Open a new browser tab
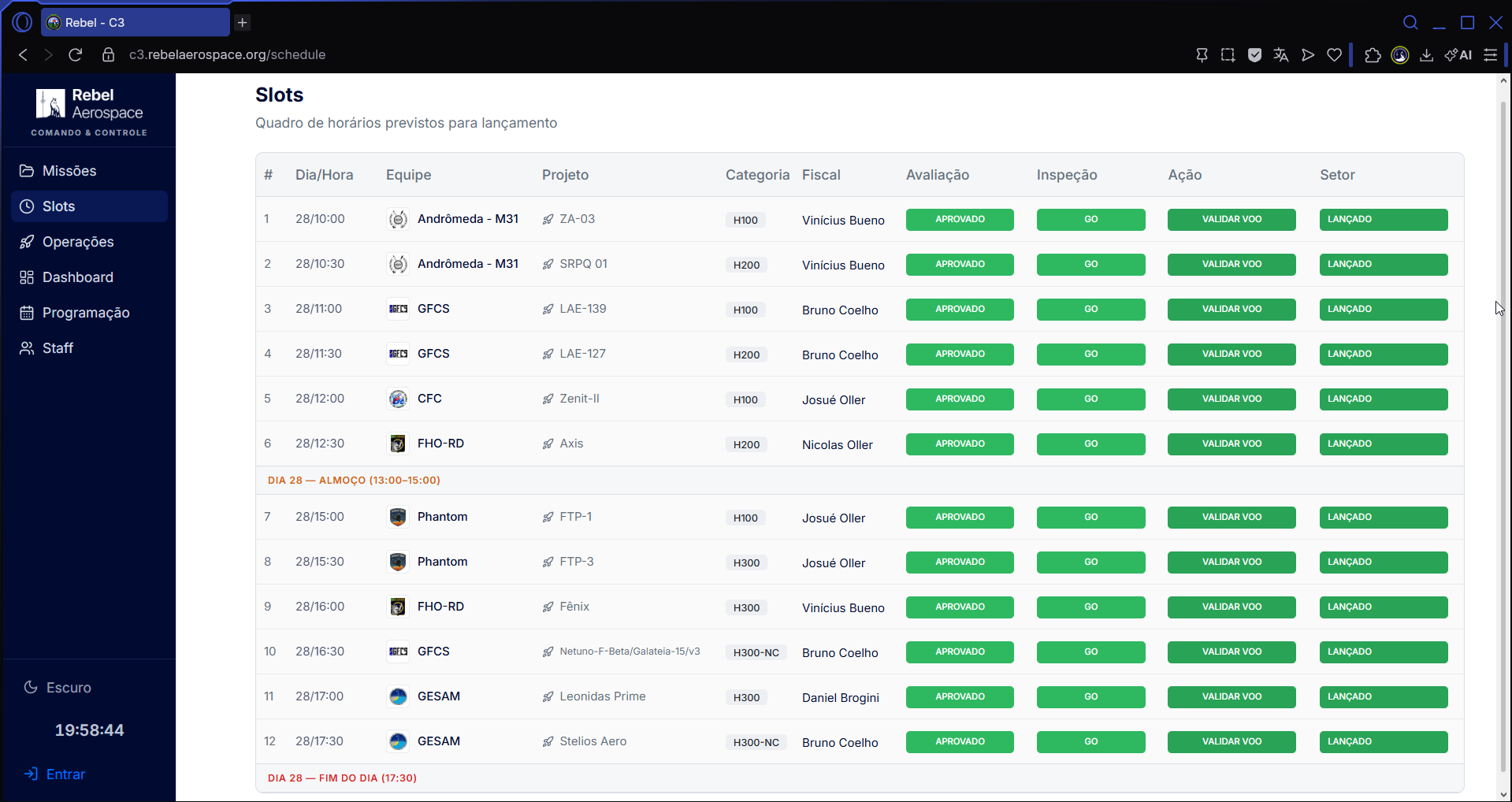1512x802 pixels. point(243,22)
